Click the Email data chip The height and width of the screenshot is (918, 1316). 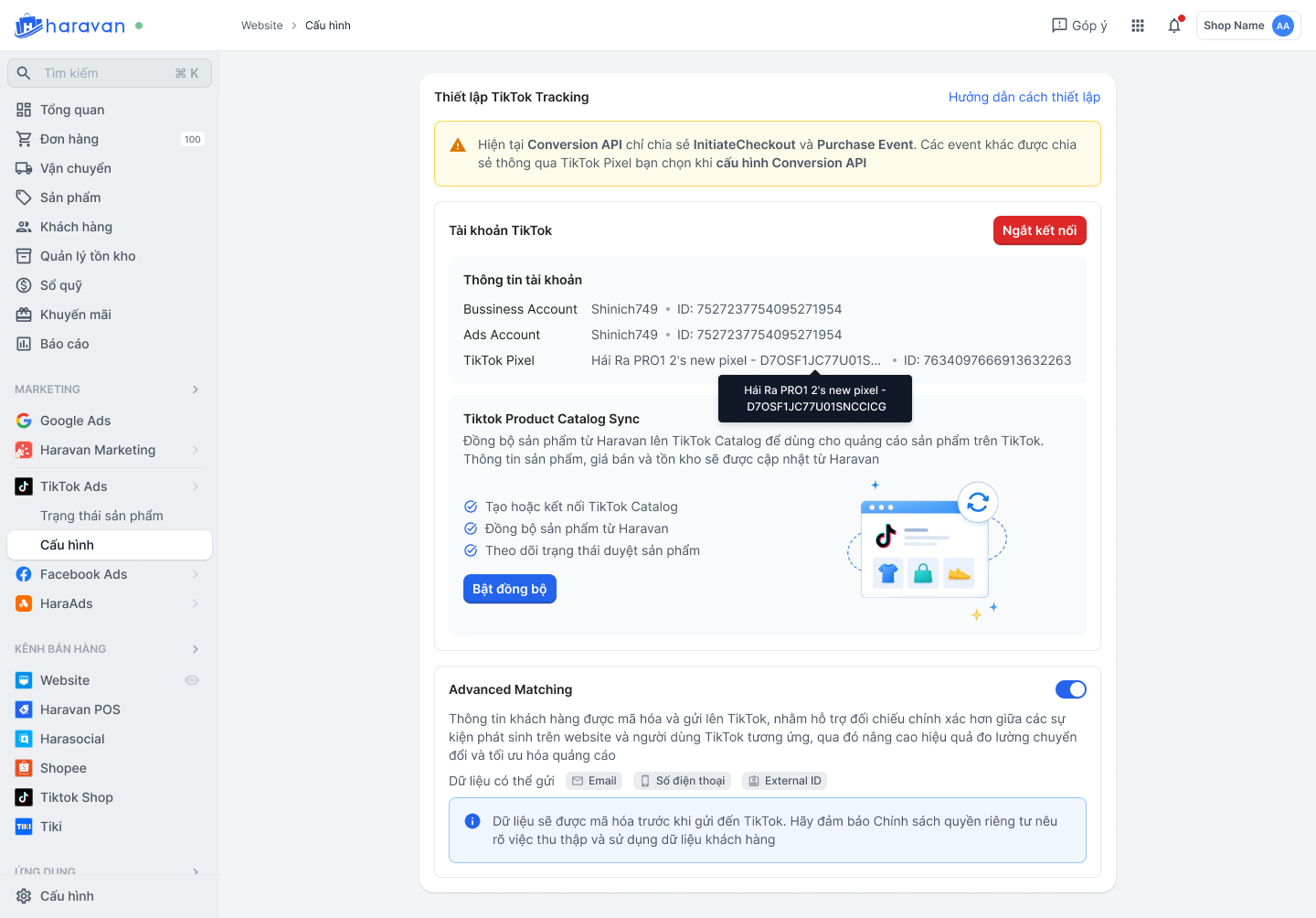594,781
